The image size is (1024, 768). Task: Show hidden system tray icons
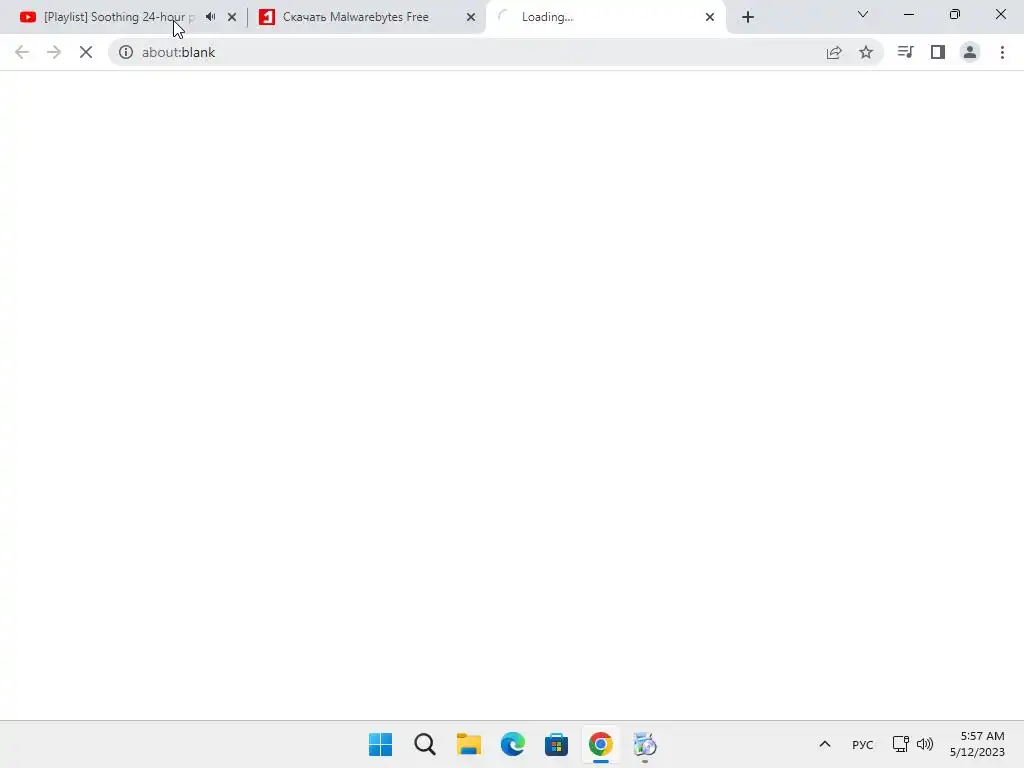(825, 744)
